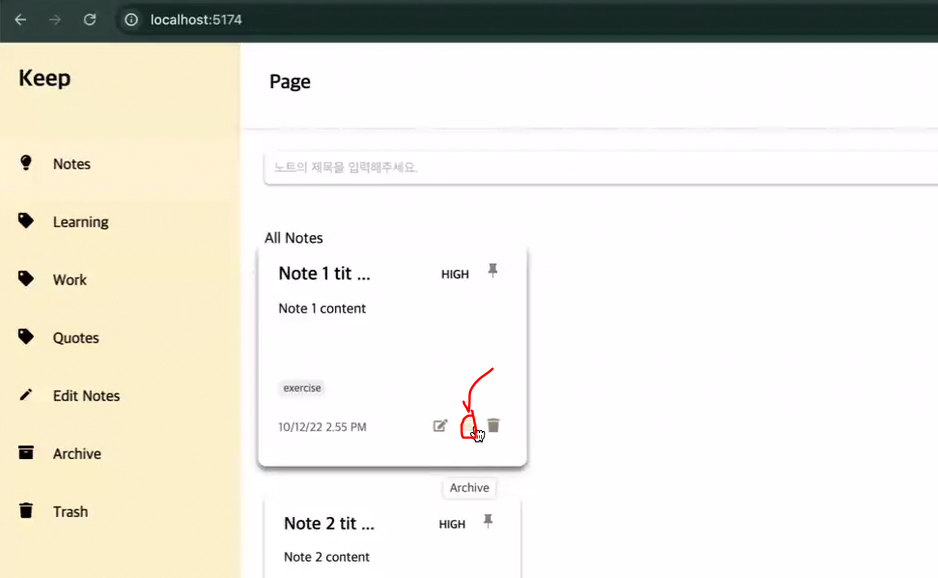Screen dimensions: 938x578
Task: Focus the note title input field
Action: 601,168
